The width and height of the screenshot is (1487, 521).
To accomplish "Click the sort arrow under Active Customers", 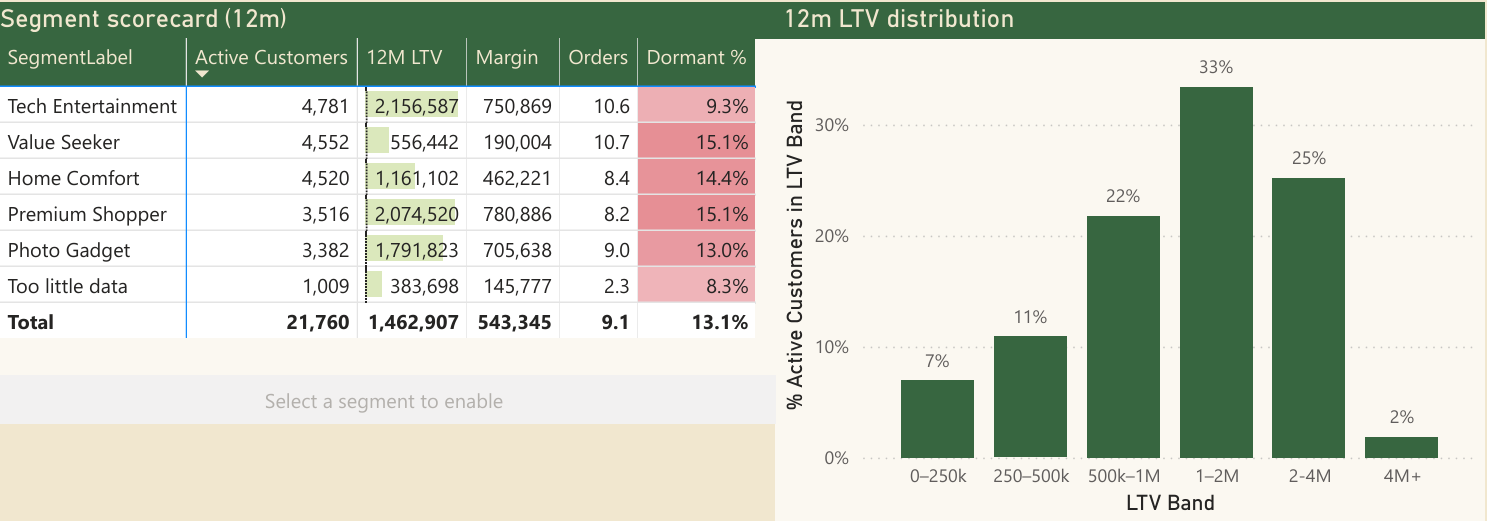I will point(202,75).
